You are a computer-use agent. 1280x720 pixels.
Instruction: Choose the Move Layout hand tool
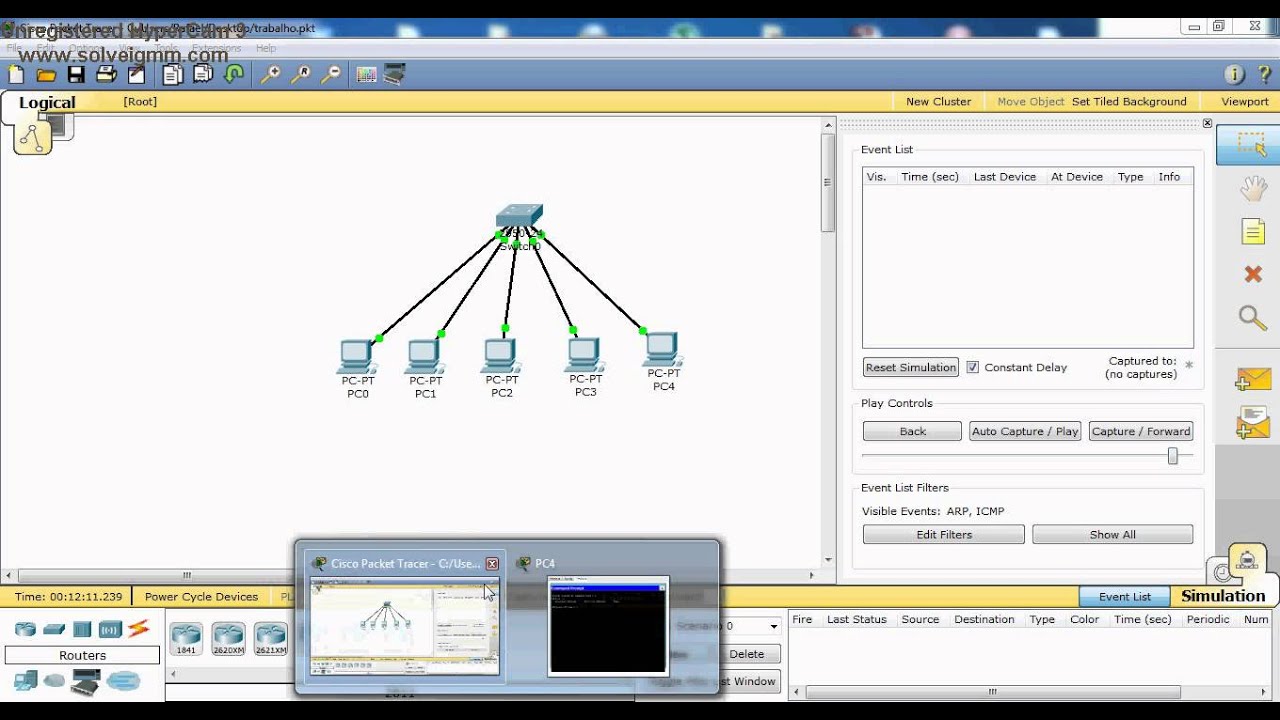pyautogui.click(x=1253, y=189)
